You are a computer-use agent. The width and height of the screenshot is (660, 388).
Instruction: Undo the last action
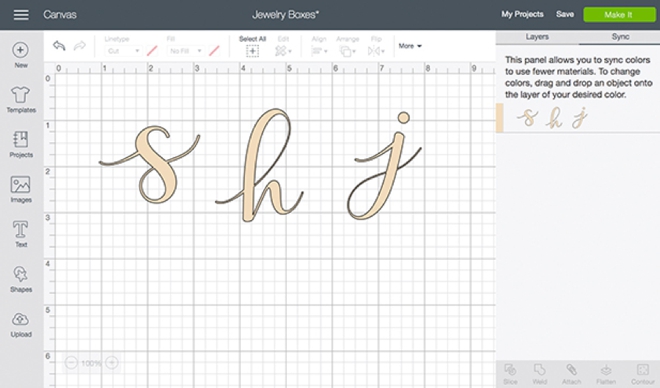tap(59, 45)
